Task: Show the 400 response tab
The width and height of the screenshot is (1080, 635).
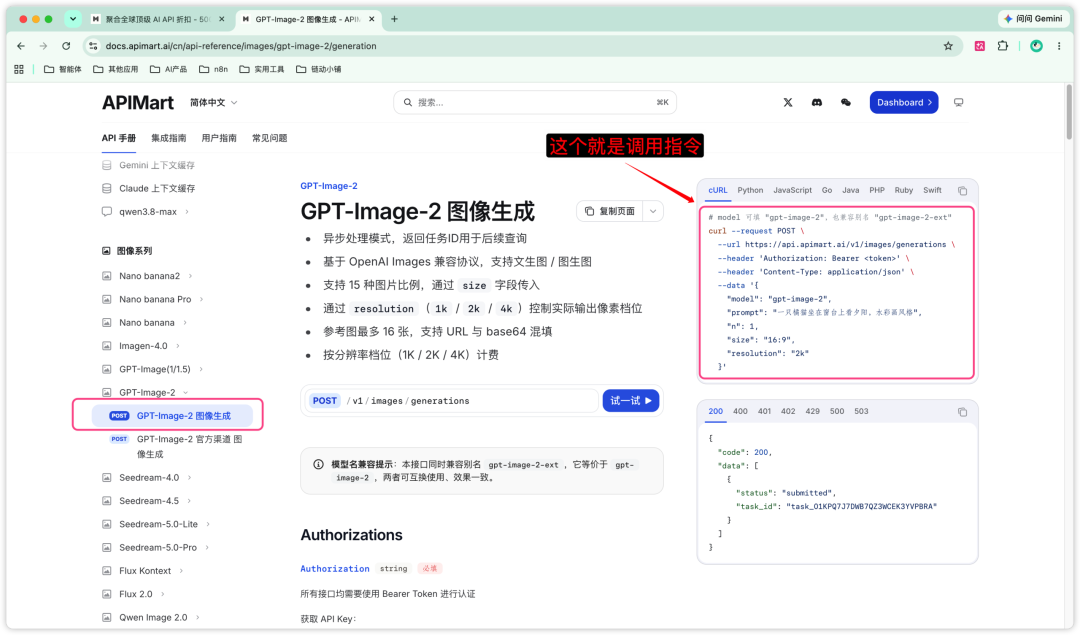Action: tap(740, 412)
